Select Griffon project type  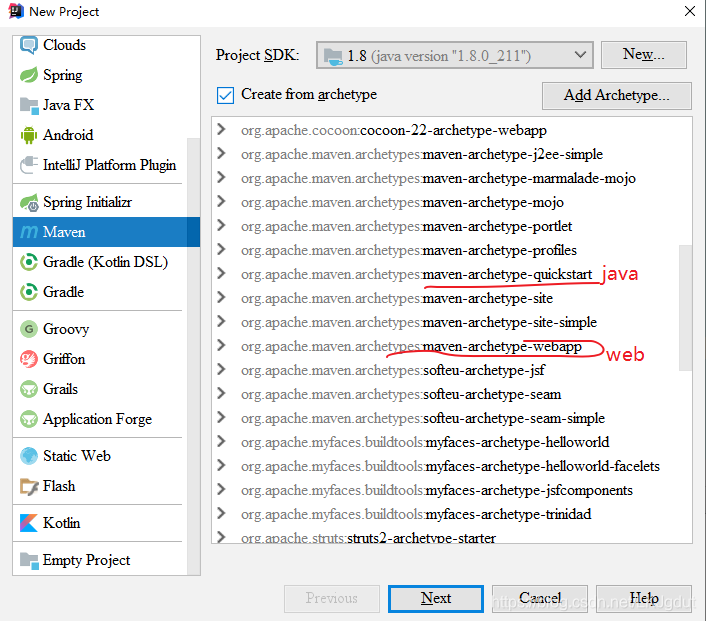pos(100,359)
